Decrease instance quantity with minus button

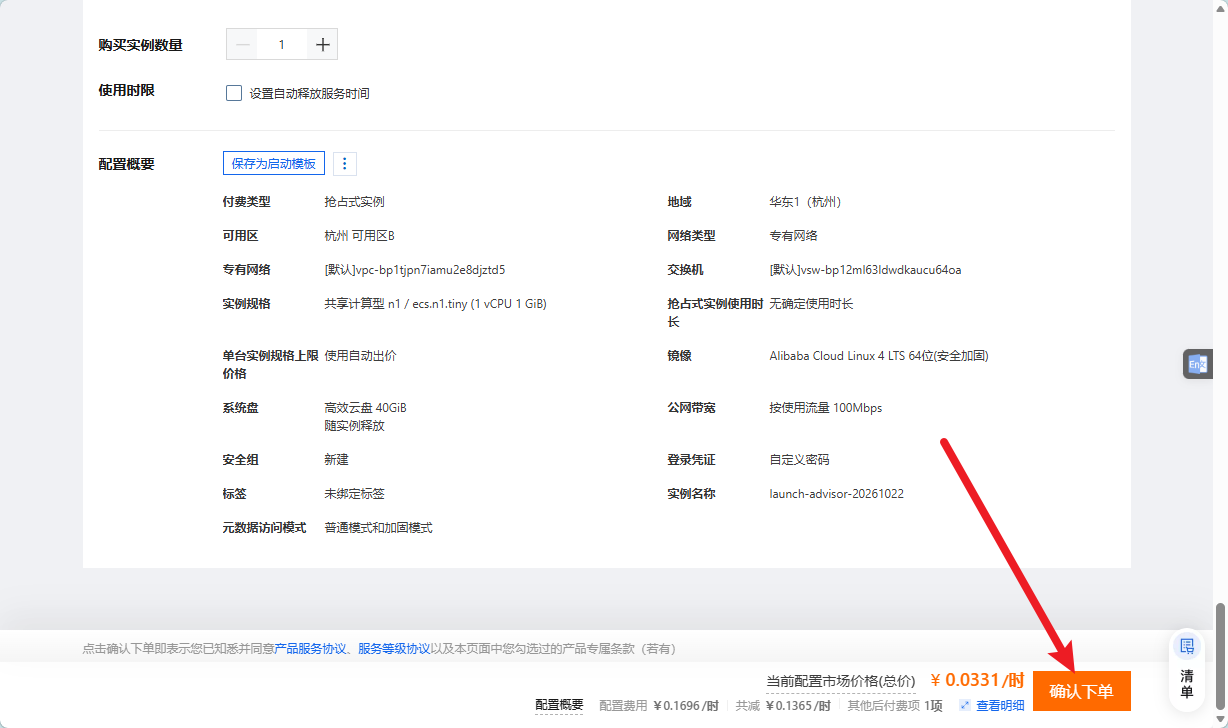(242, 45)
